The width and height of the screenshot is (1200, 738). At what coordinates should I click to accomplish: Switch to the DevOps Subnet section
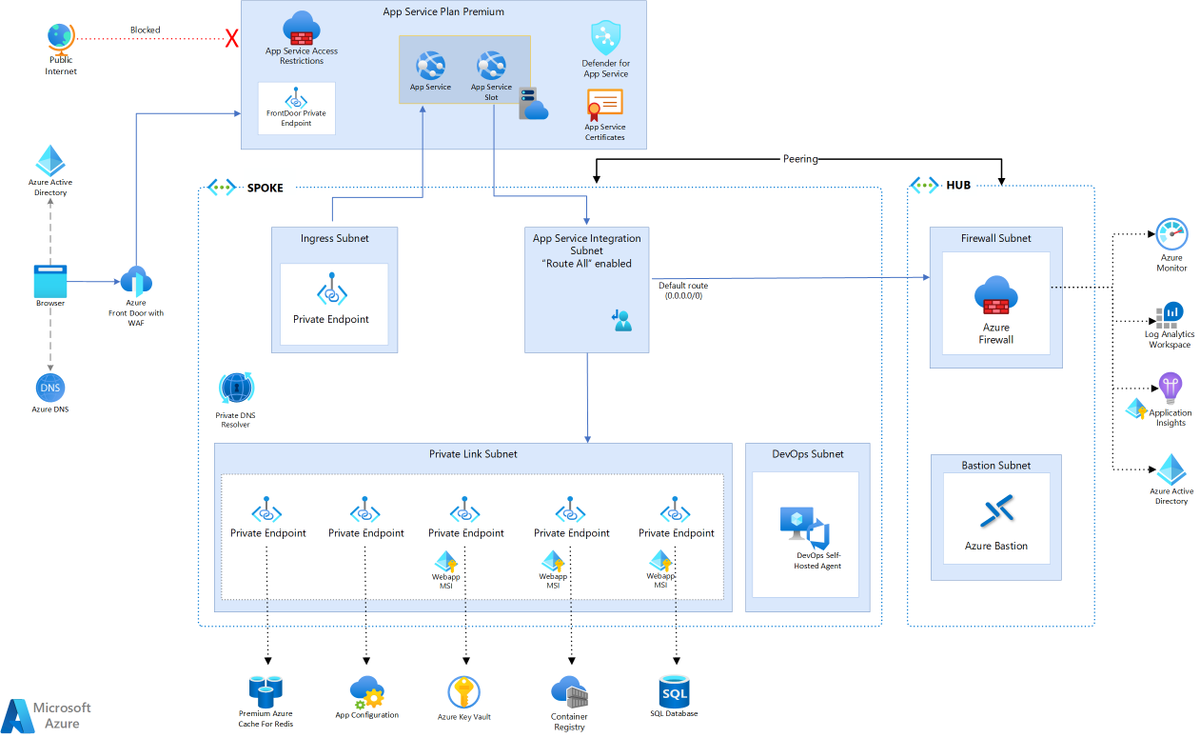(x=805, y=454)
